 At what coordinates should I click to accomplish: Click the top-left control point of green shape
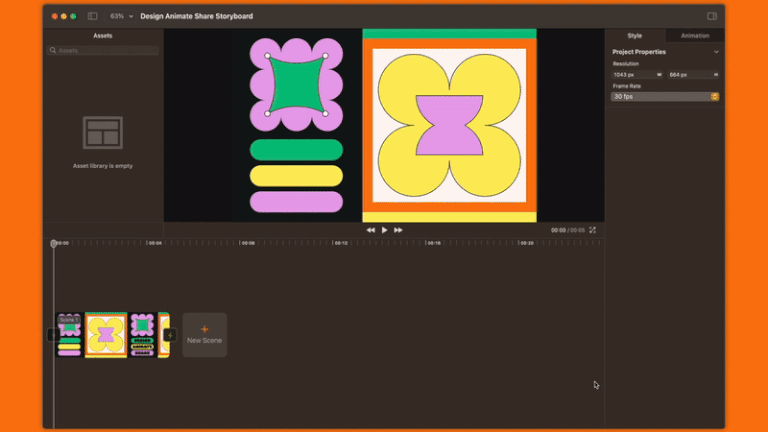pyautogui.click(x=267, y=56)
